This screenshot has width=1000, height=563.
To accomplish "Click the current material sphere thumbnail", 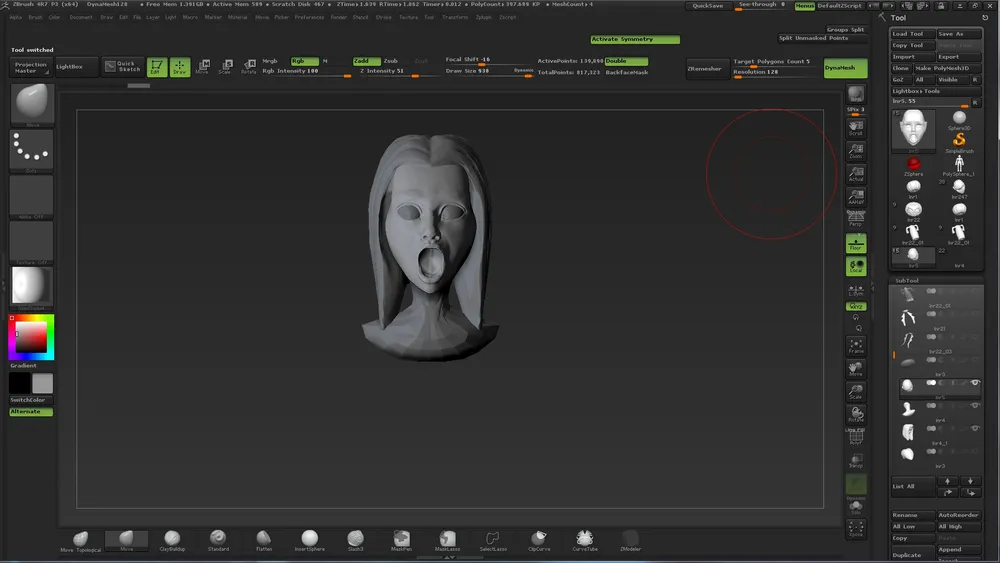I will tap(31, 286).
